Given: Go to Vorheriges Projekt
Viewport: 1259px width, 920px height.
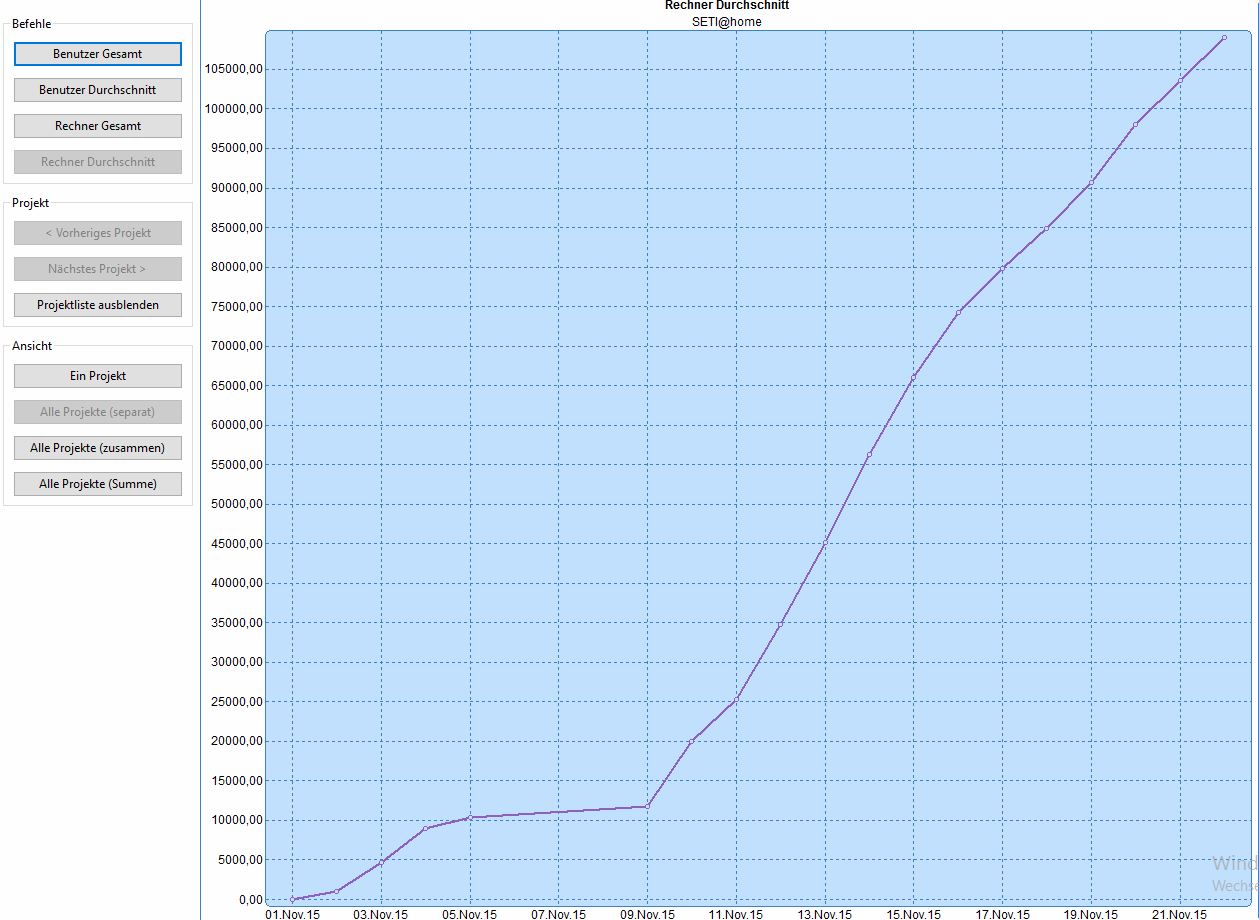Looking at the screenshot, I should click(98, 233).
